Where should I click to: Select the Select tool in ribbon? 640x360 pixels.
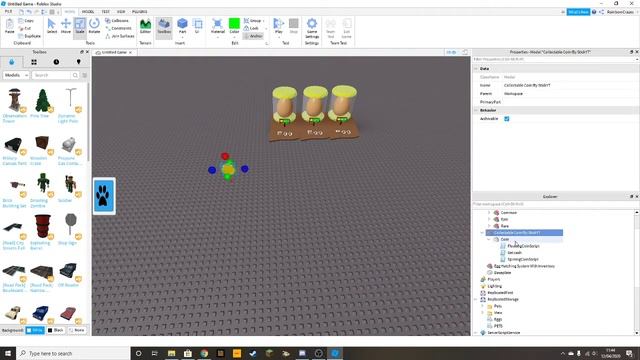[52, 26]
